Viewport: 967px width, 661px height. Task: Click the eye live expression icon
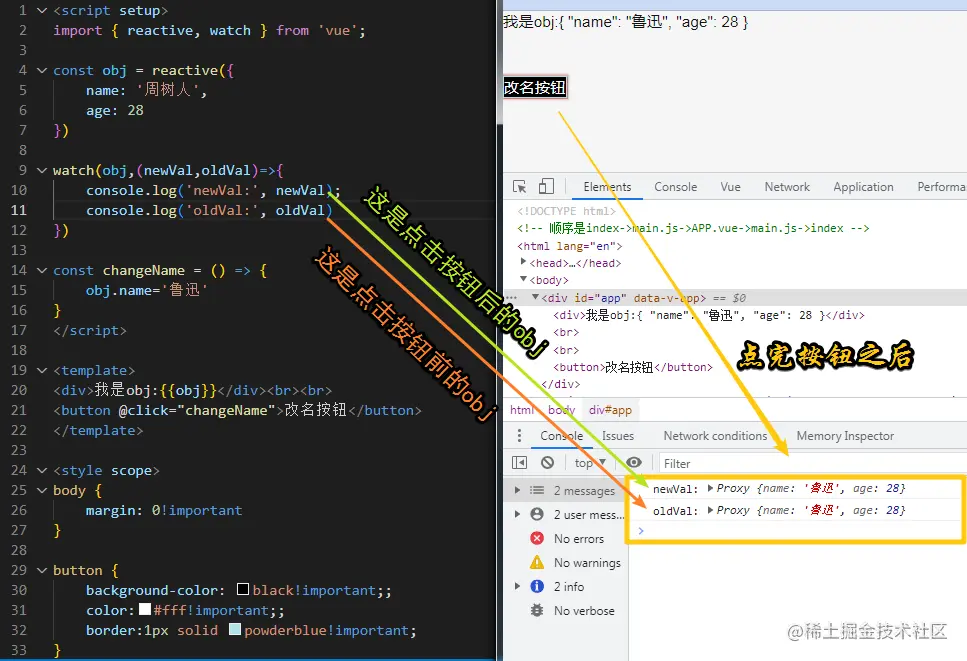pos(634,462)
